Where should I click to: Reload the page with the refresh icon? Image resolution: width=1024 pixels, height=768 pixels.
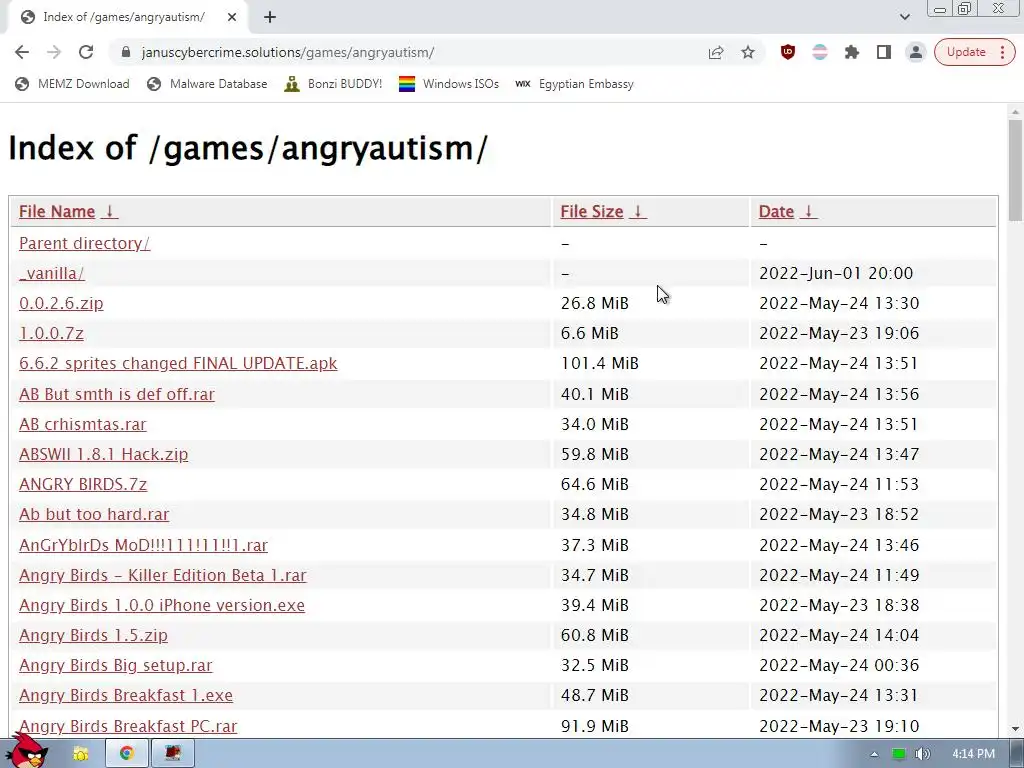pos(86,52)
